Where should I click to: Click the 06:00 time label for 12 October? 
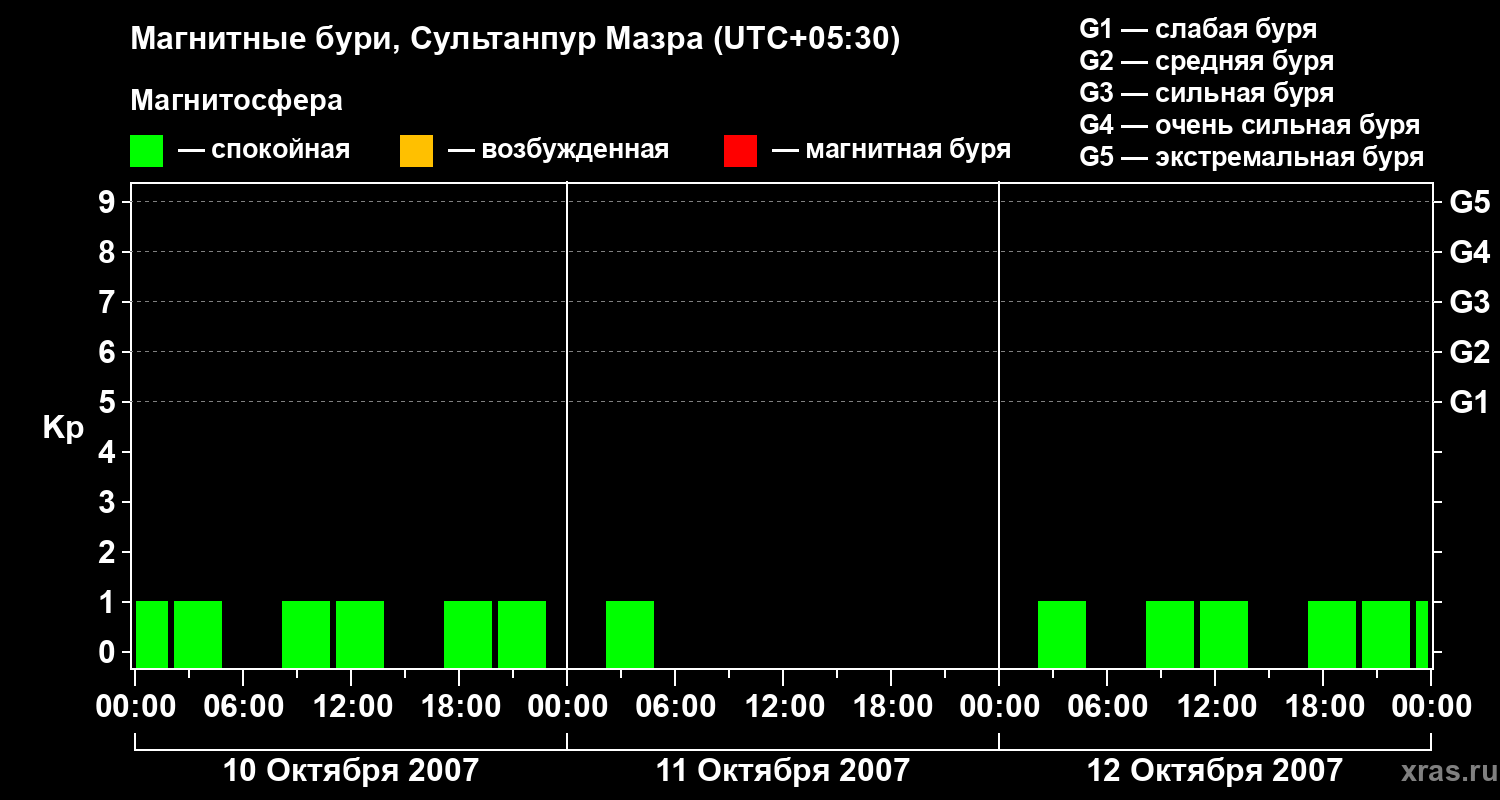click(x=1107, y=707)
